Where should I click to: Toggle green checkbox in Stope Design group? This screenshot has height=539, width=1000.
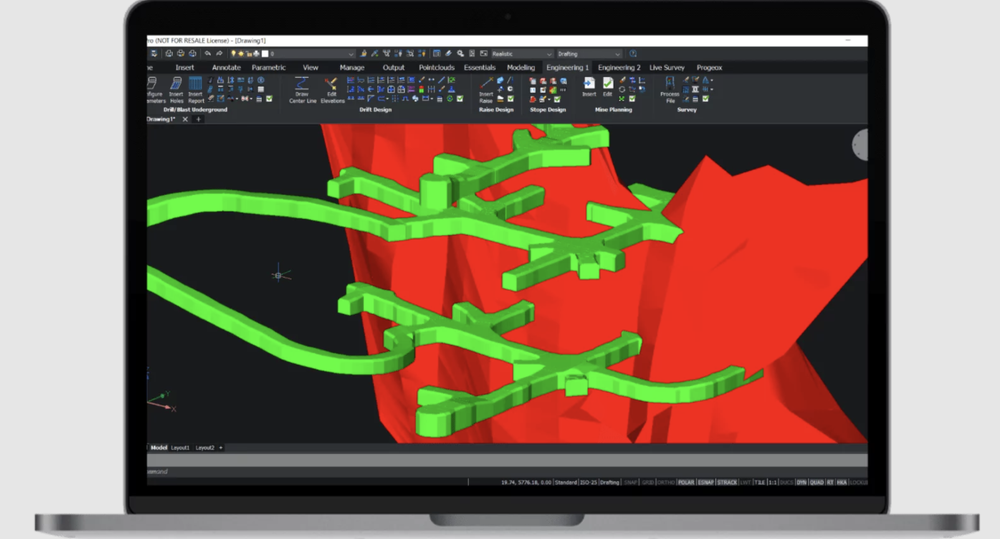coord(557,99)
